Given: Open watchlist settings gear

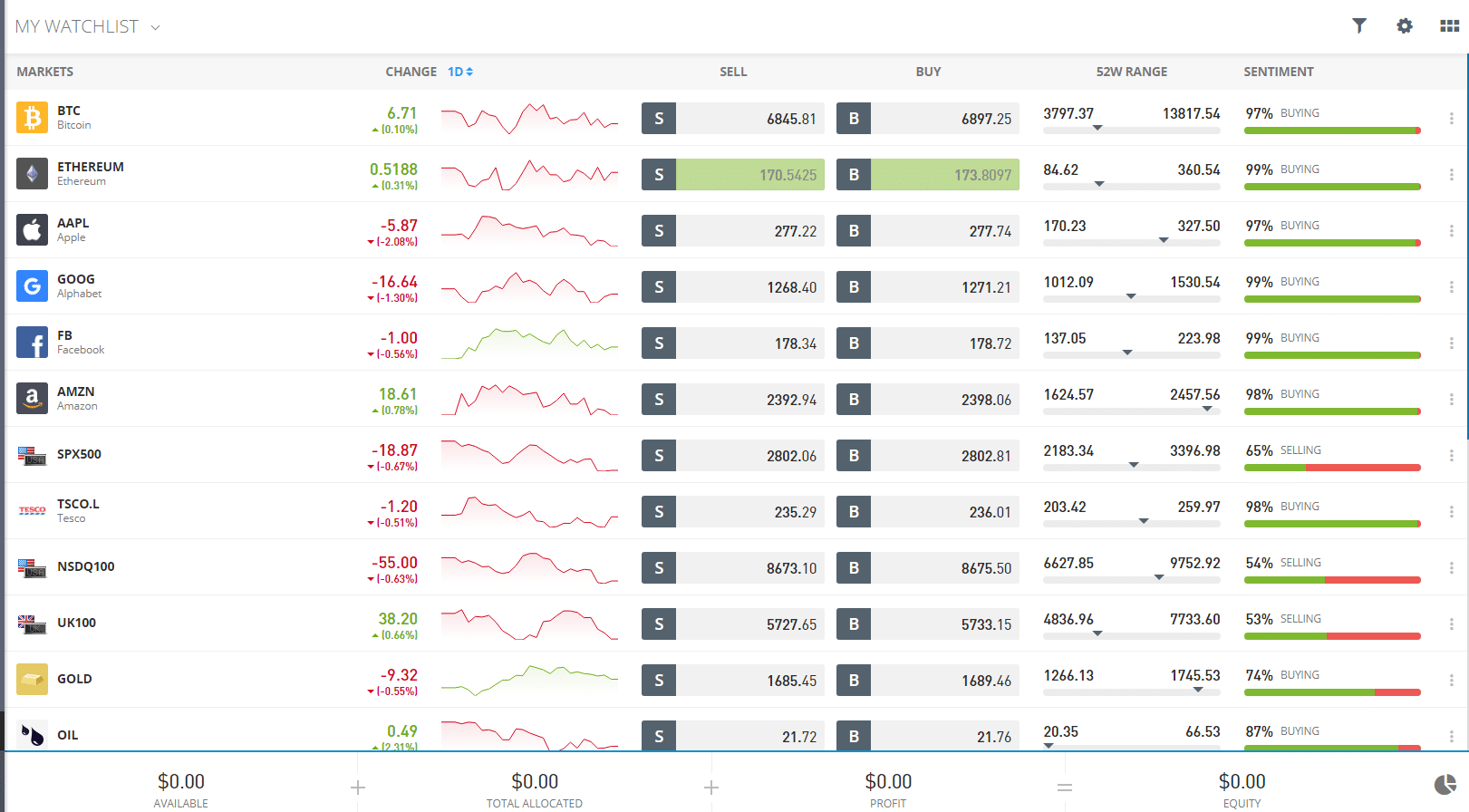Looking at the screenshot, I should 1405,26.
